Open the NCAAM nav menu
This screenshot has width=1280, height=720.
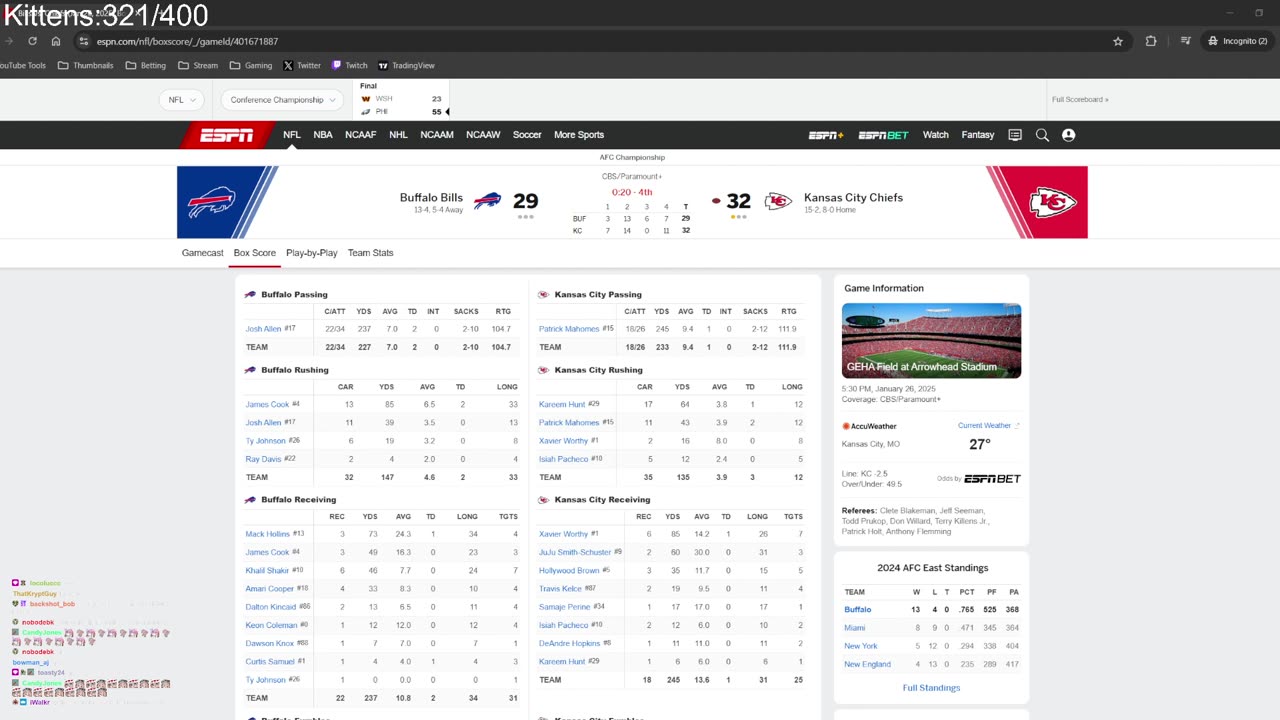point(437,135)
